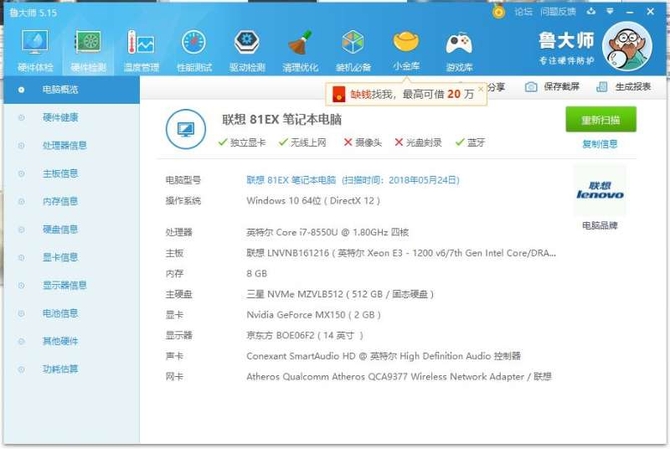Click the report icon of 生成报表
This screenshot has height=449, width=670.
(x=602, y=87)
